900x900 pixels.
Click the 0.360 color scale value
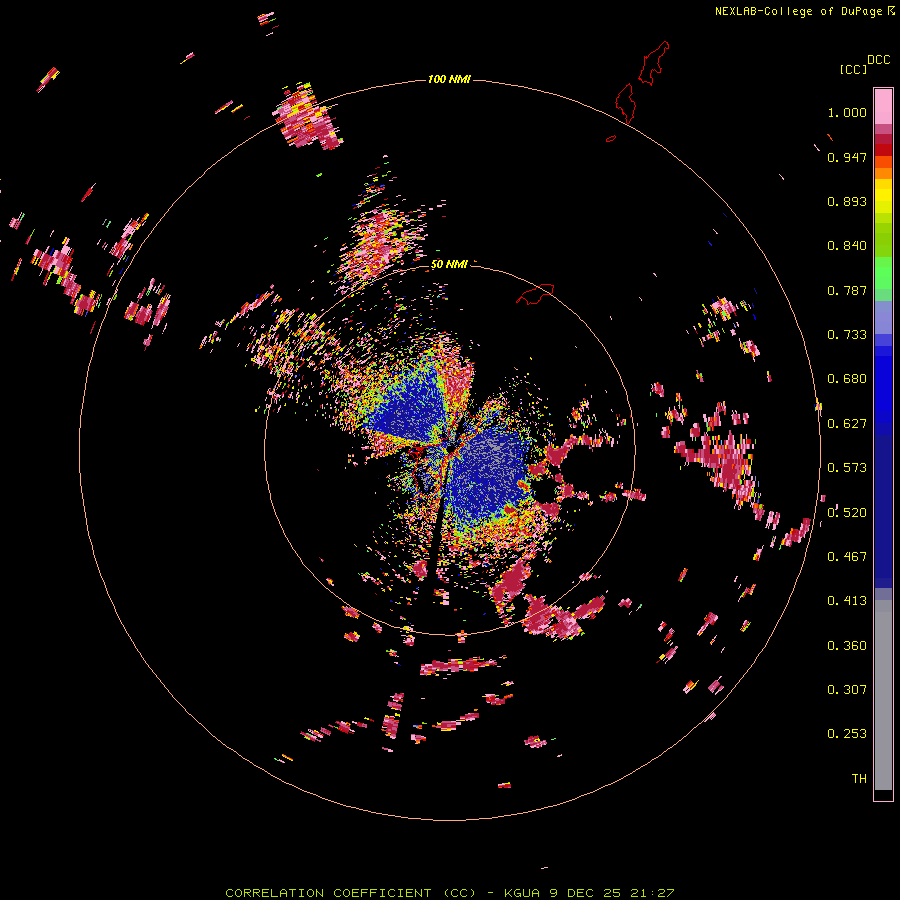point(847,645)
